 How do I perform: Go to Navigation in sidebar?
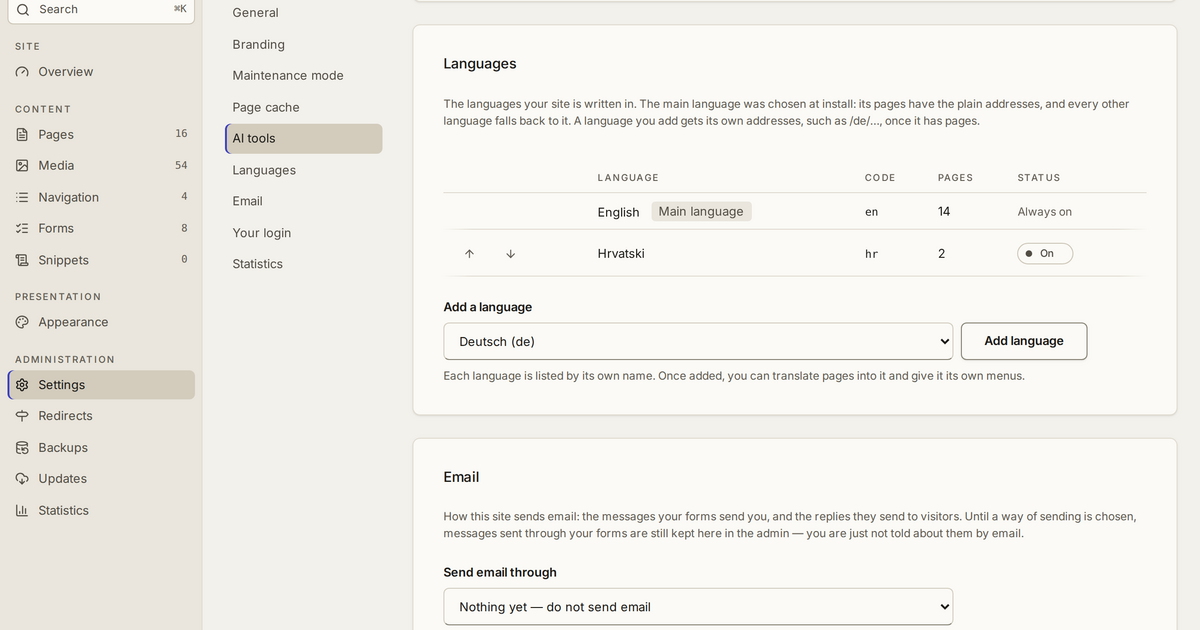pyautogui.click(x=101, y=198)
